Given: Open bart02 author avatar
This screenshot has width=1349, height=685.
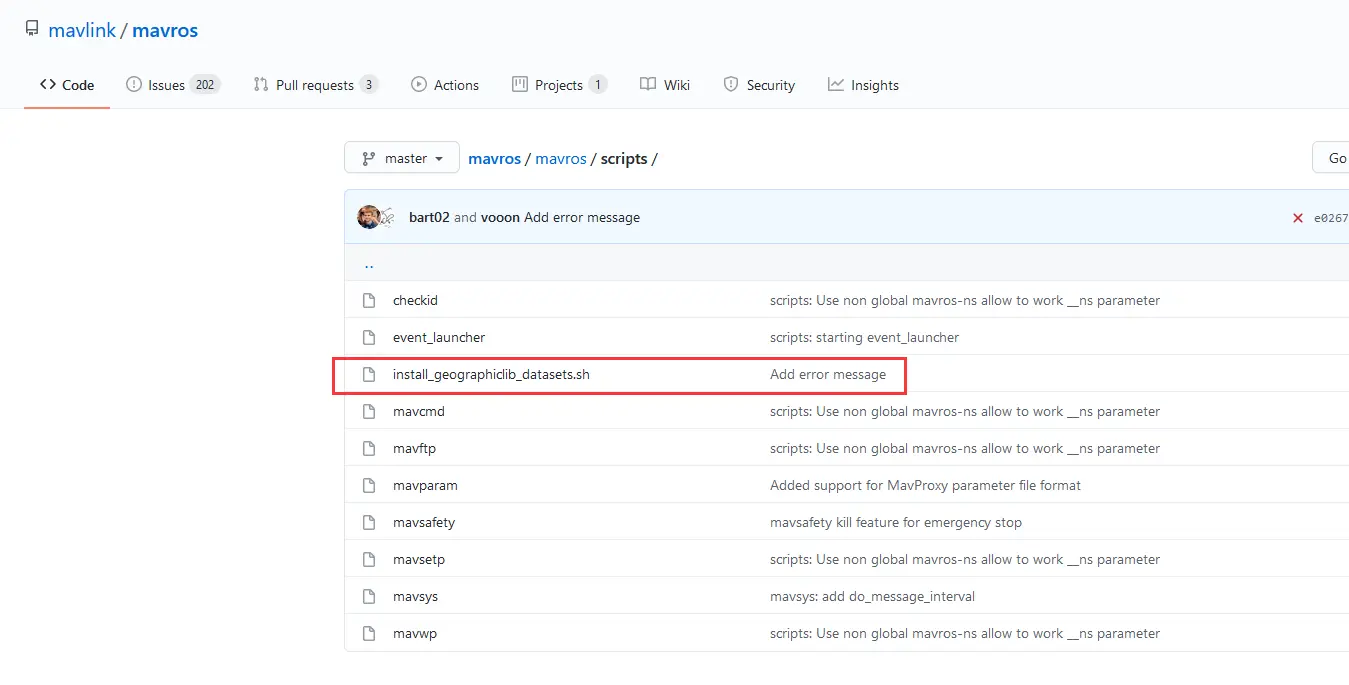Looking at the screenshot, I should click(369, 217).
